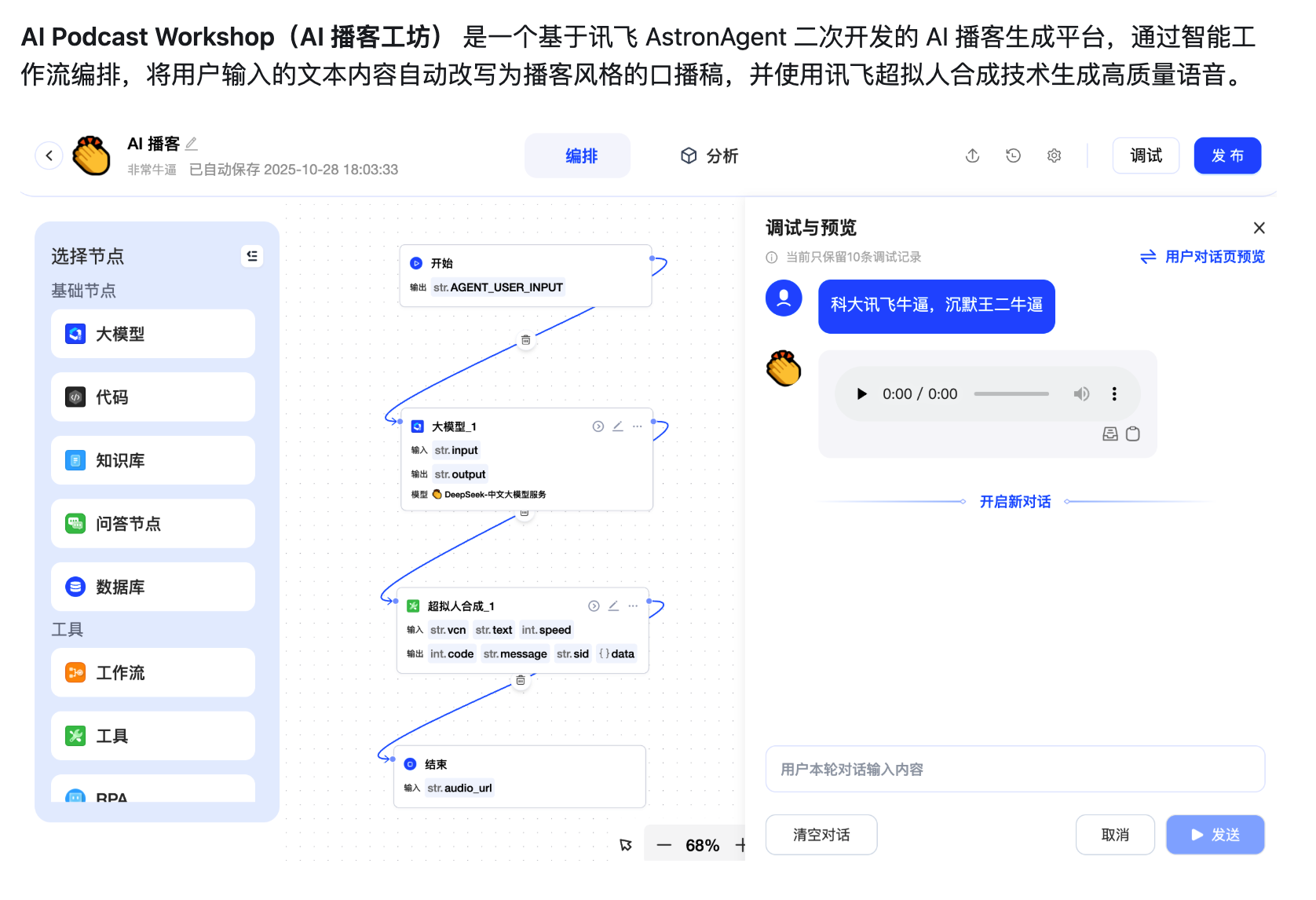Mute the audio player volume

pyautogui.click(x=1081, y=394)
